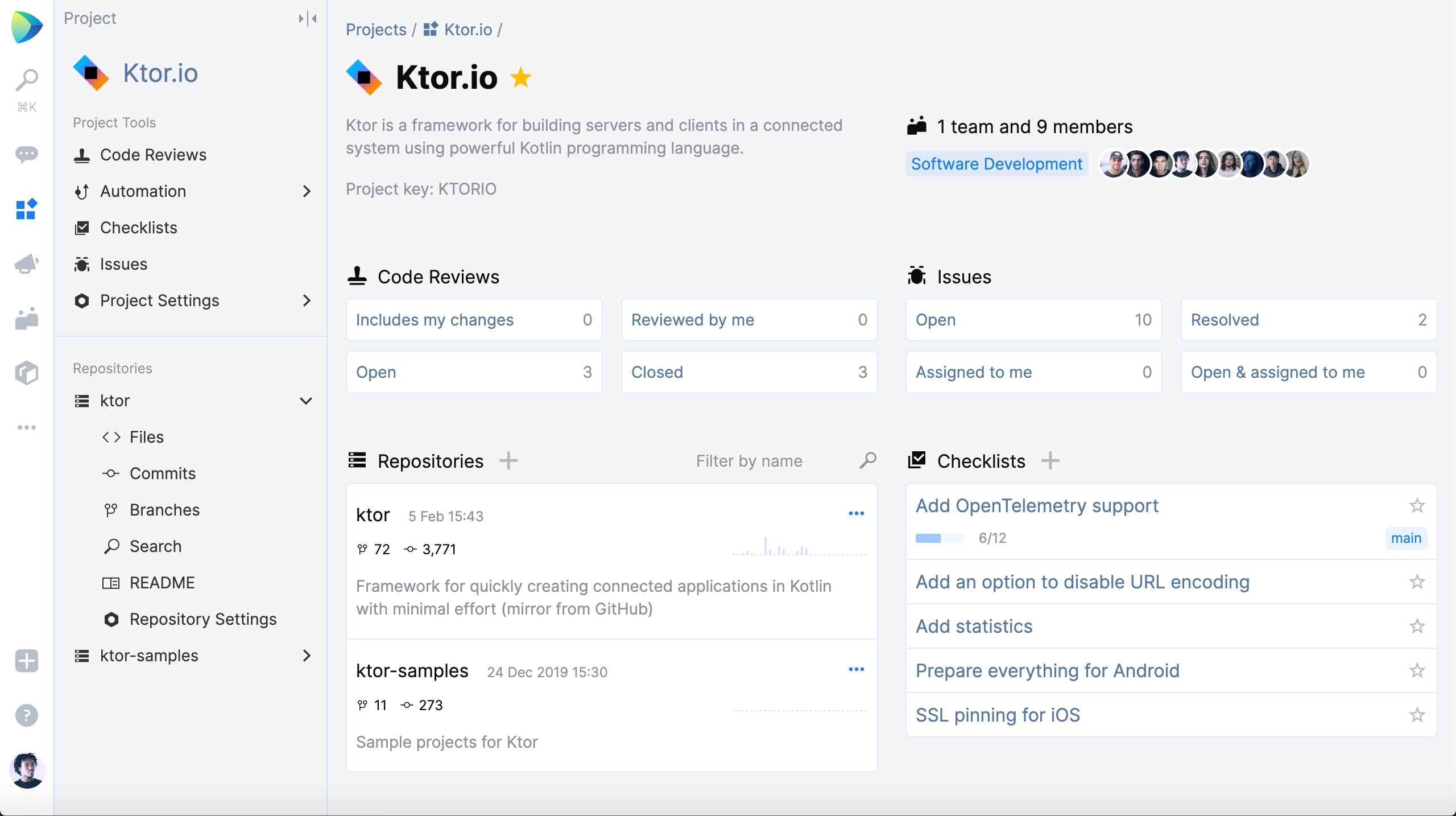This screenshot has width=1456, height=816.
Task: Open the Open issues card
Action: pos(1033,320)
